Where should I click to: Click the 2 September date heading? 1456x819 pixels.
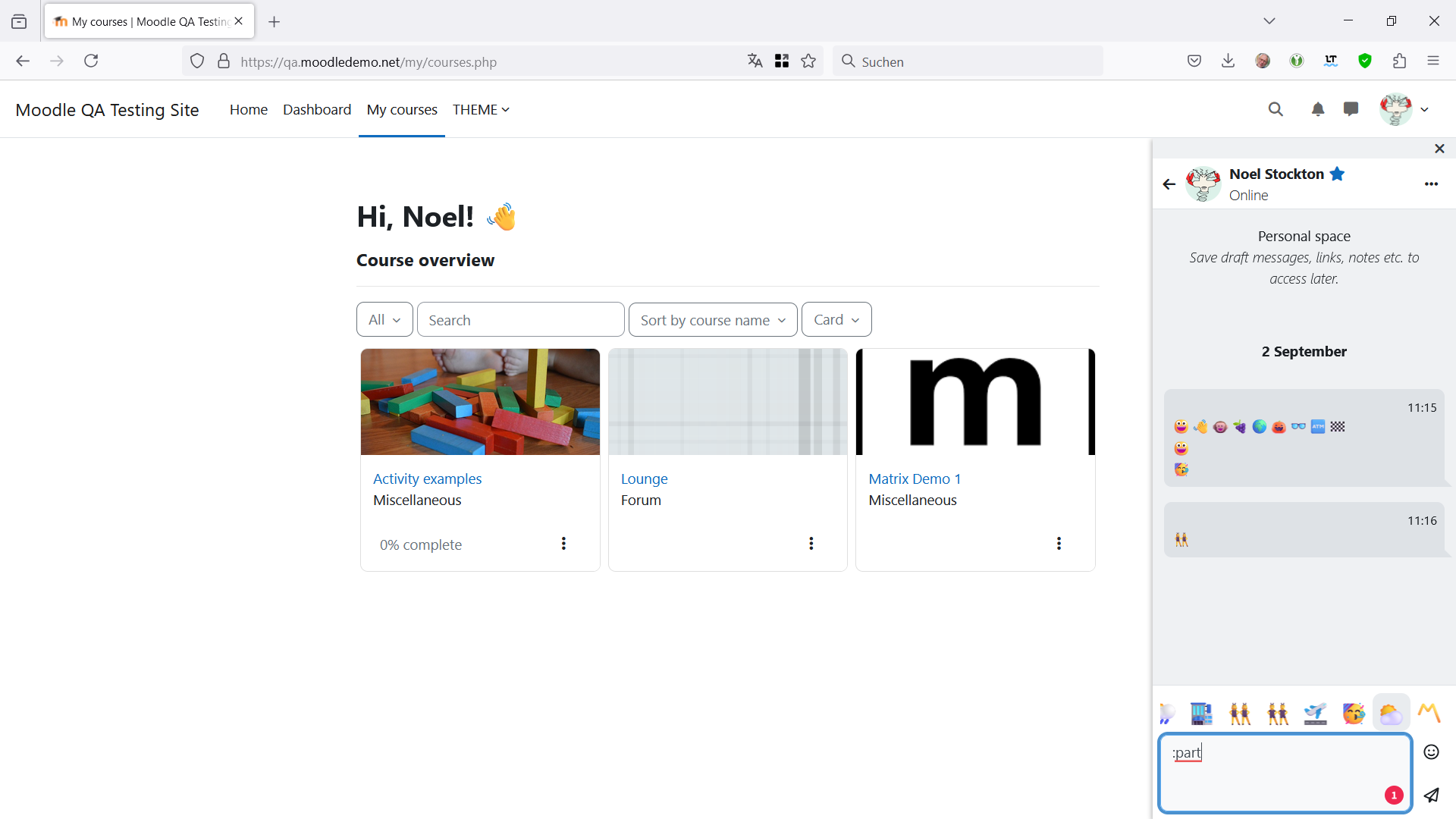(1304, 351)
